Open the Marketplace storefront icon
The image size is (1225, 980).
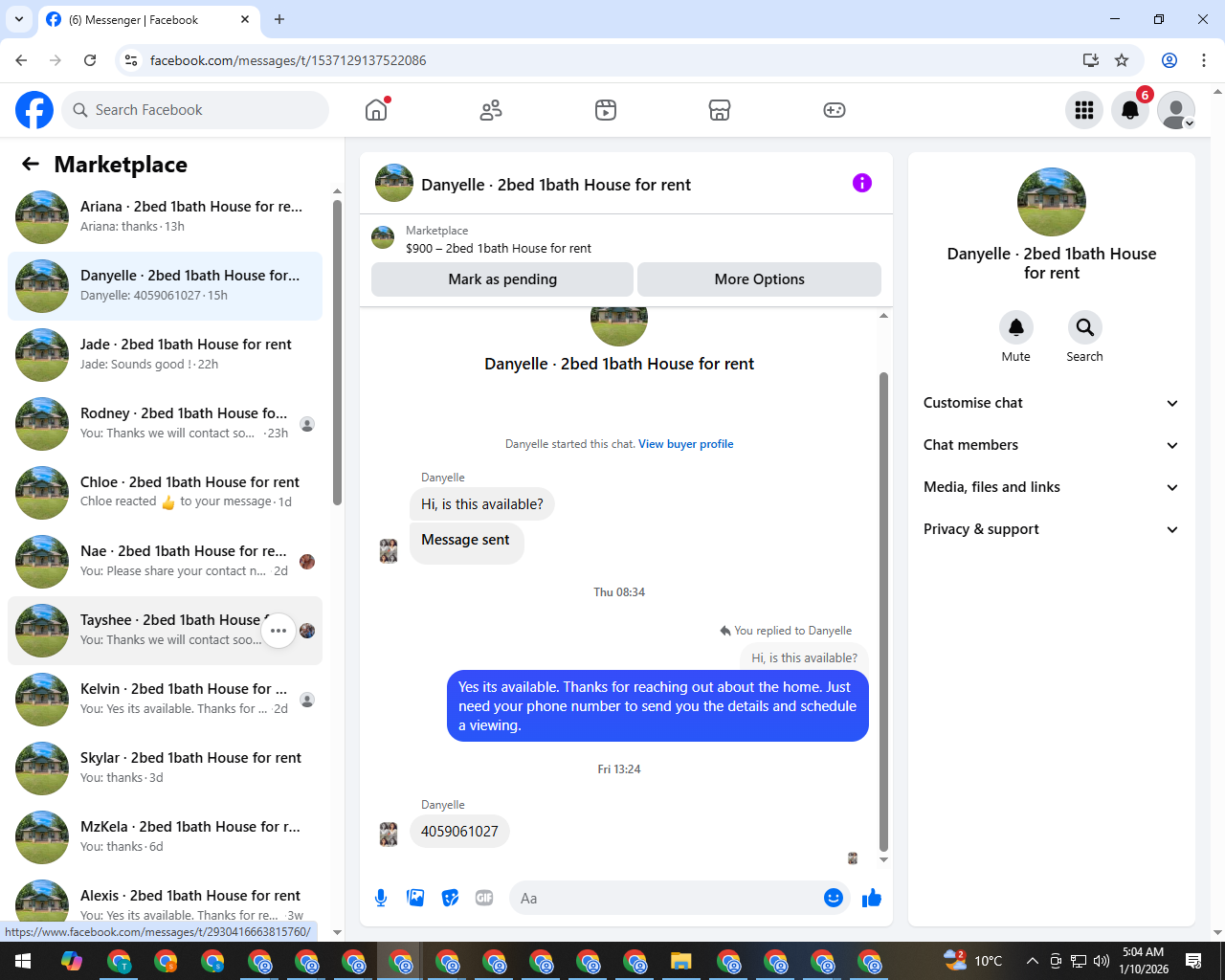coord(720,110)
